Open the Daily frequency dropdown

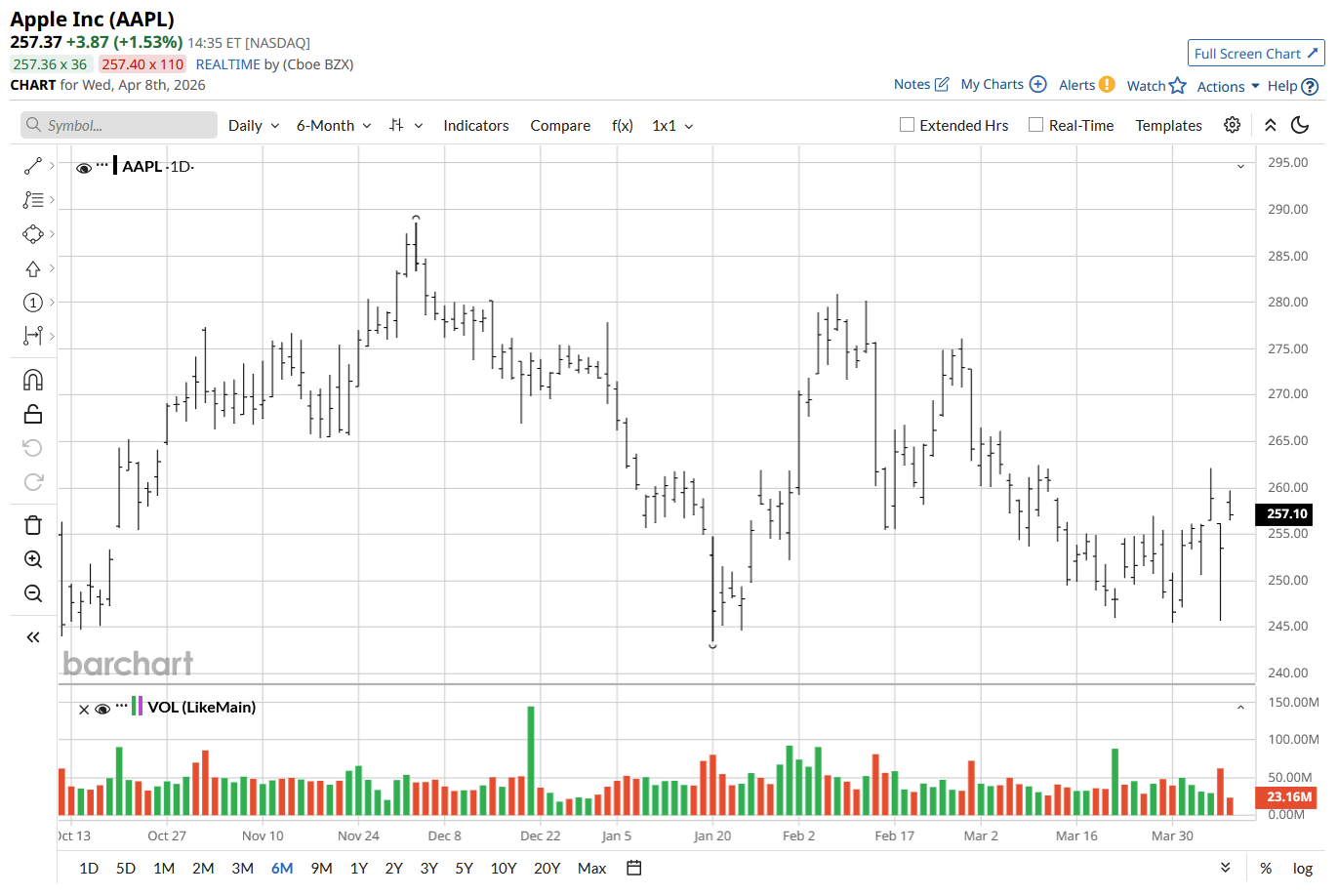pos(254,125)
